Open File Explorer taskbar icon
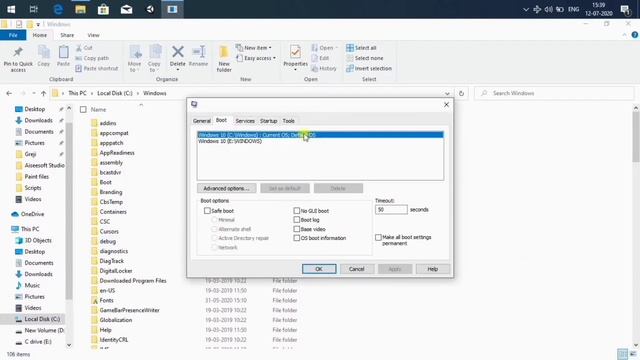Image resolution: width=640 pixels, height=360 pixels. click(80, 9)
